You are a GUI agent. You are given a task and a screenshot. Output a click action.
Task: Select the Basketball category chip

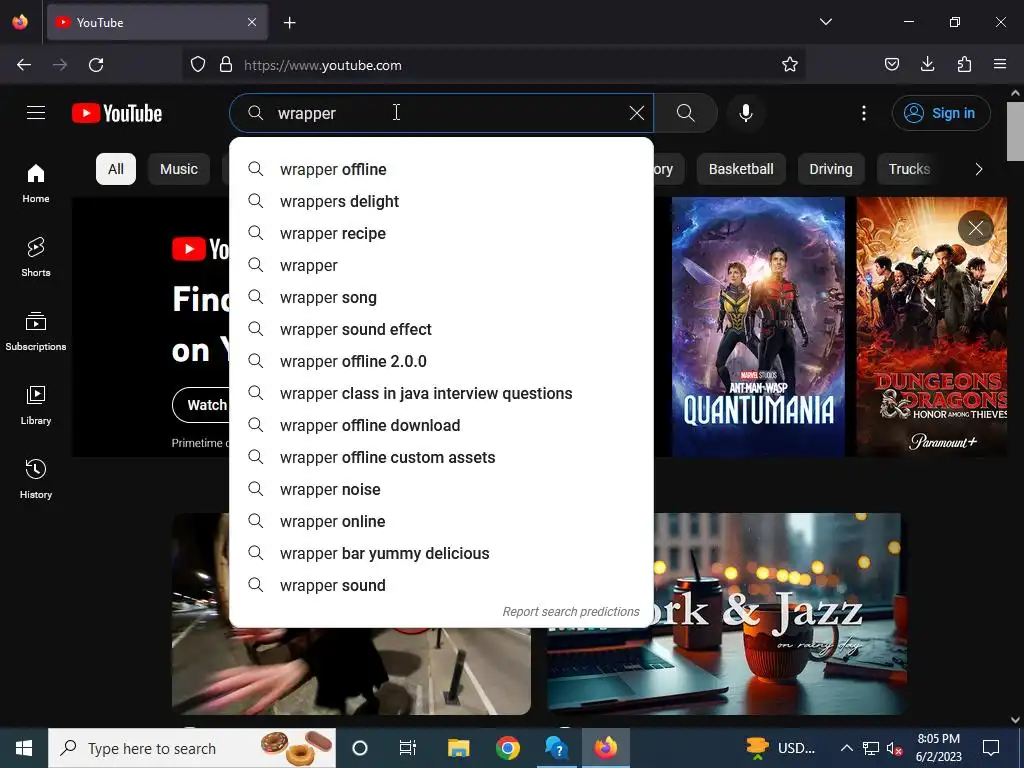coord(741,169)
